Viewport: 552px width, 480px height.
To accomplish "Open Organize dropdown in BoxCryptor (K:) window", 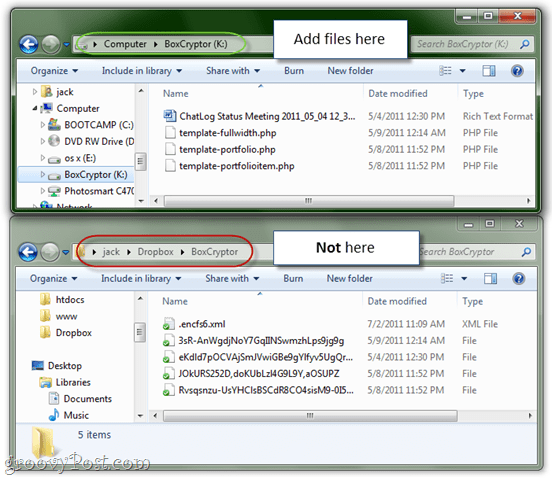I will 54,71.
